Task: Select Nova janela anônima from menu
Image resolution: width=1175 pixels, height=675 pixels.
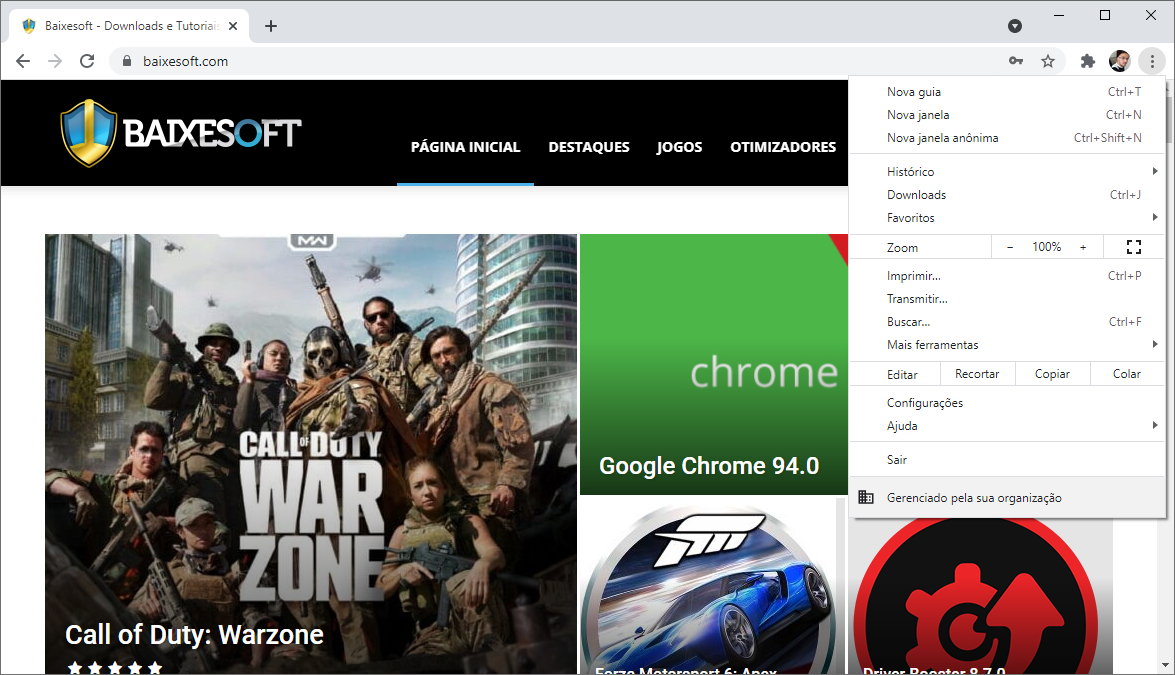Action: 943,138
